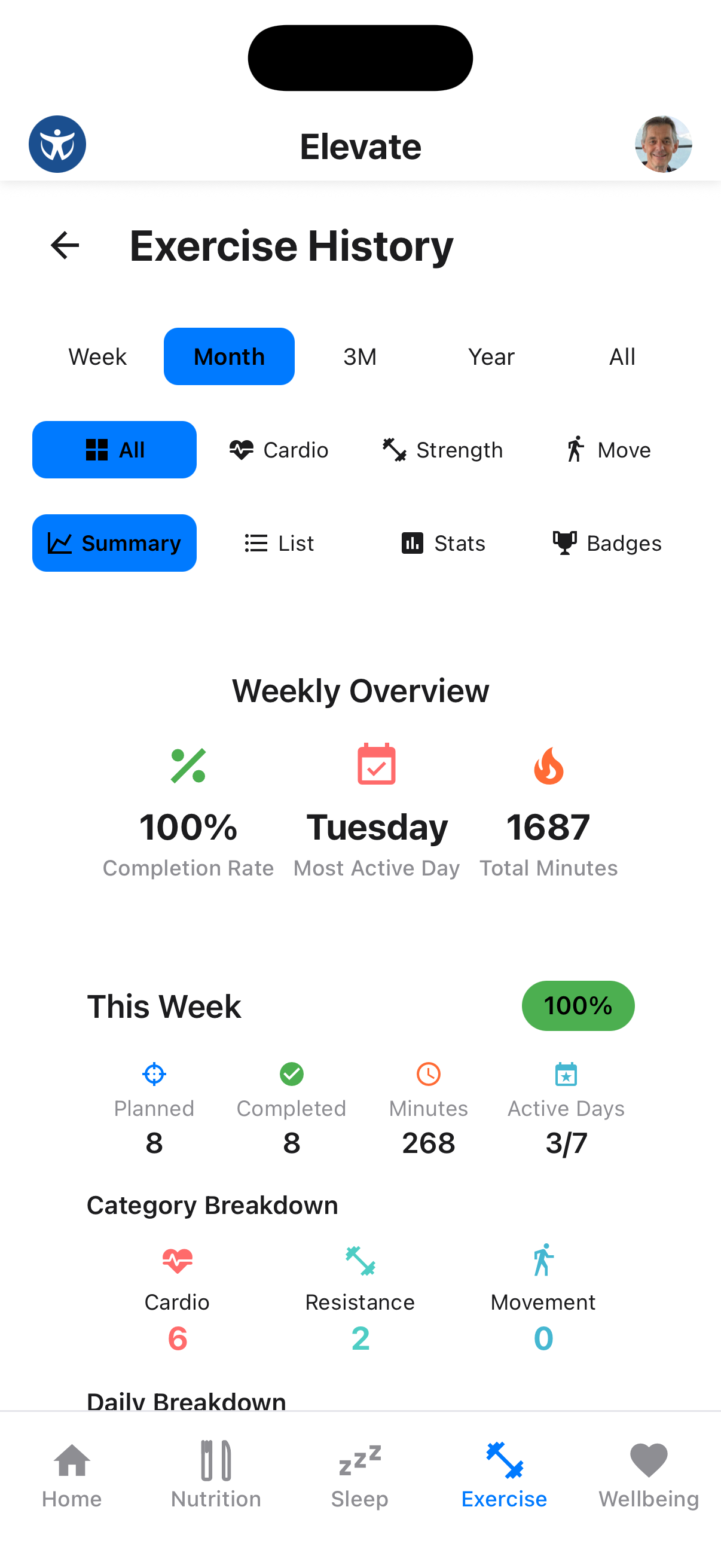The height and width of the screenshot is (1568, 721).
Task: Click the Move walking figure icon
Action: pyautogui.click(x=576, y=450)
